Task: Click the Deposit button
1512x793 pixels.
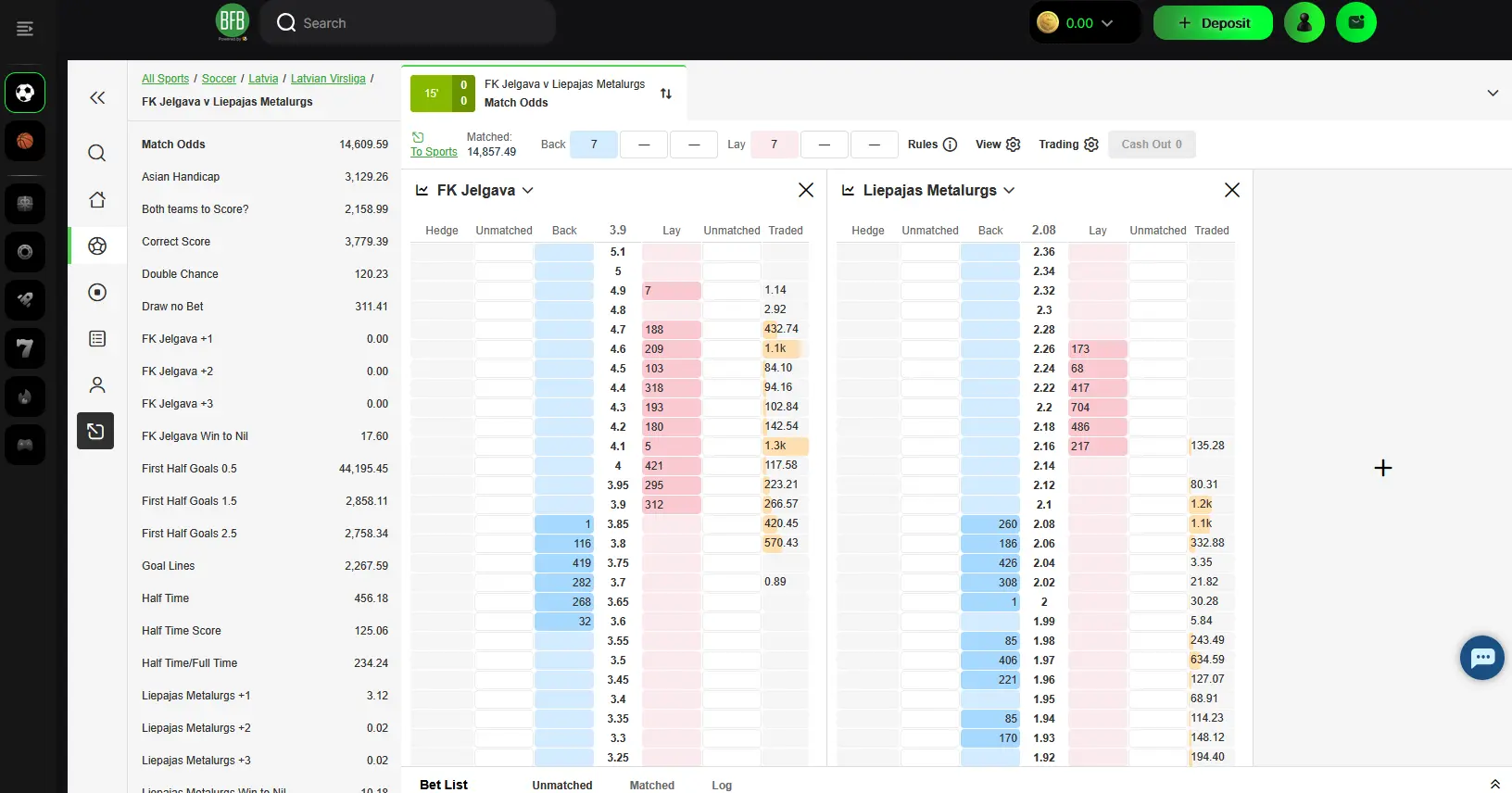Action: [1213, 23]
